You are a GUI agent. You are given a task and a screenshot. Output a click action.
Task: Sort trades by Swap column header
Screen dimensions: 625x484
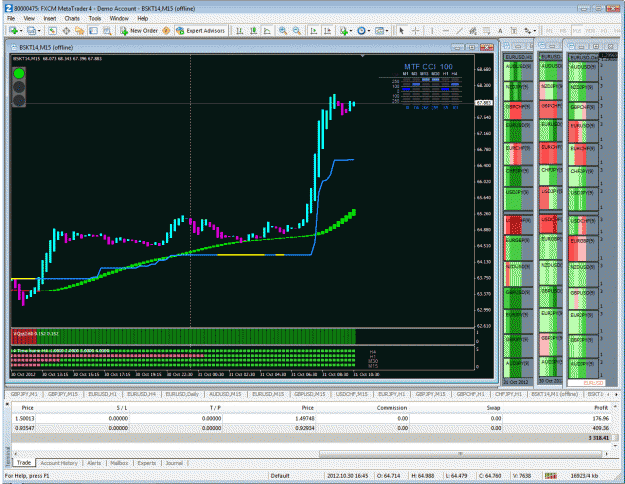493,407
